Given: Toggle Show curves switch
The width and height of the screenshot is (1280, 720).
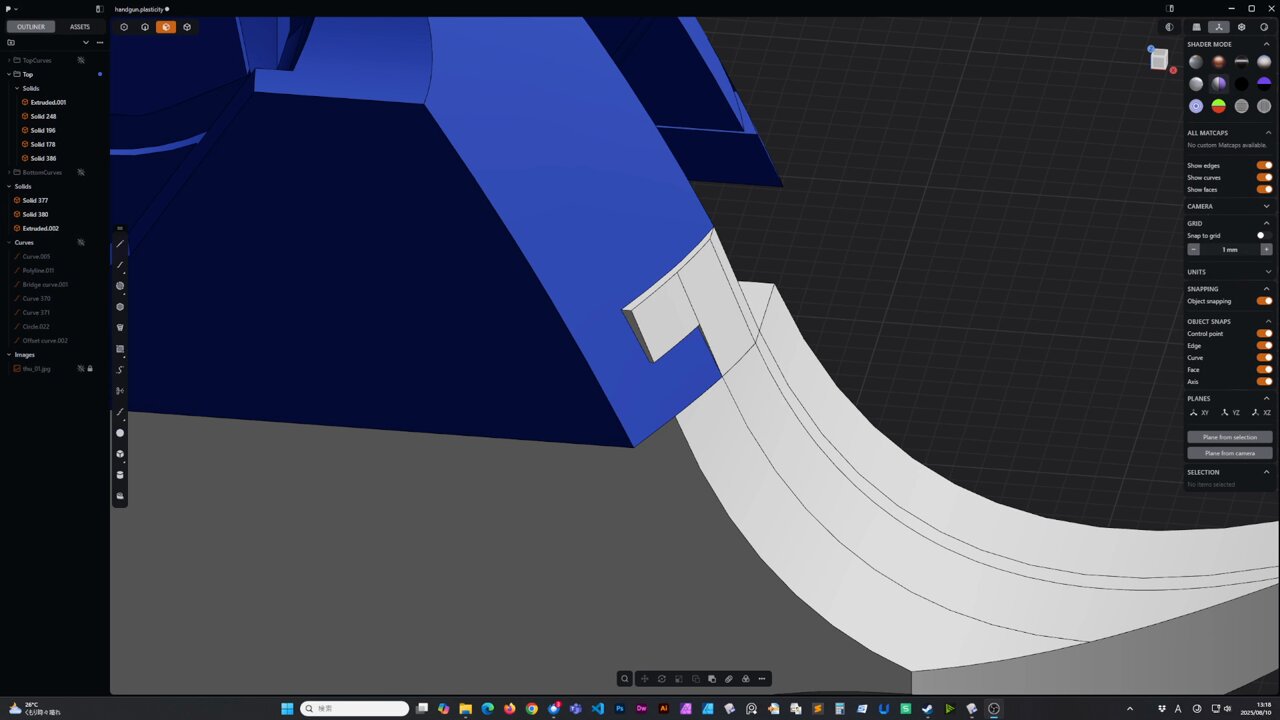Looking at the screenshot, I should (x=1264, y=177).
